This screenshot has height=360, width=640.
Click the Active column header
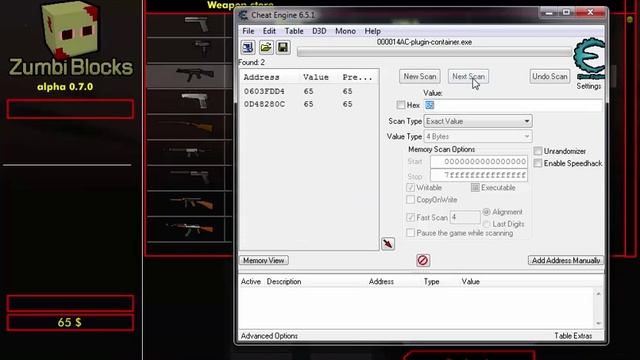pos(251,282)
